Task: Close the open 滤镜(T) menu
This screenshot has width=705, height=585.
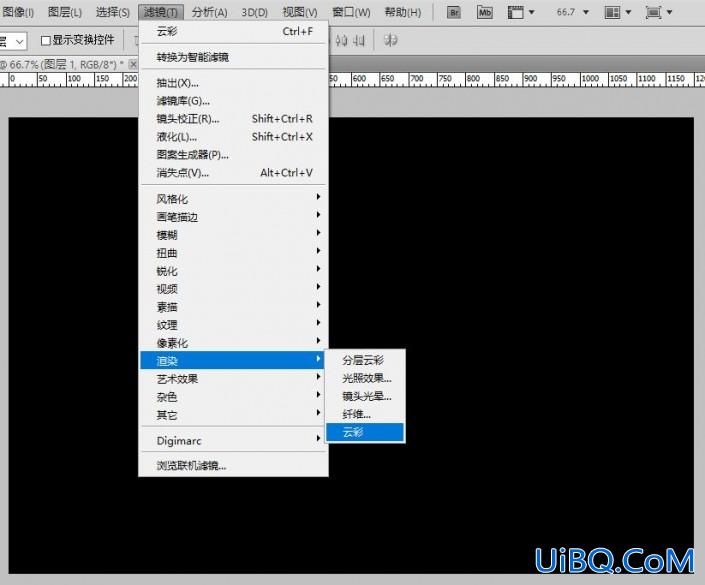Action: point(161,12)
